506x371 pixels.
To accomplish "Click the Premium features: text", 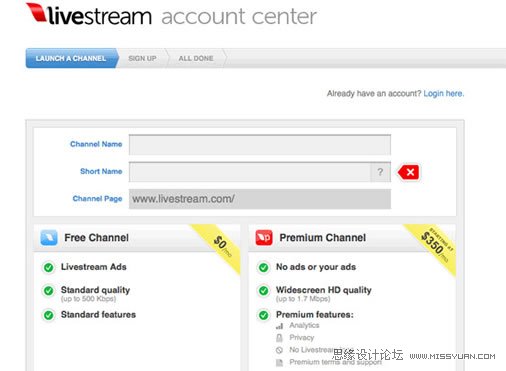I will (315, 315).
